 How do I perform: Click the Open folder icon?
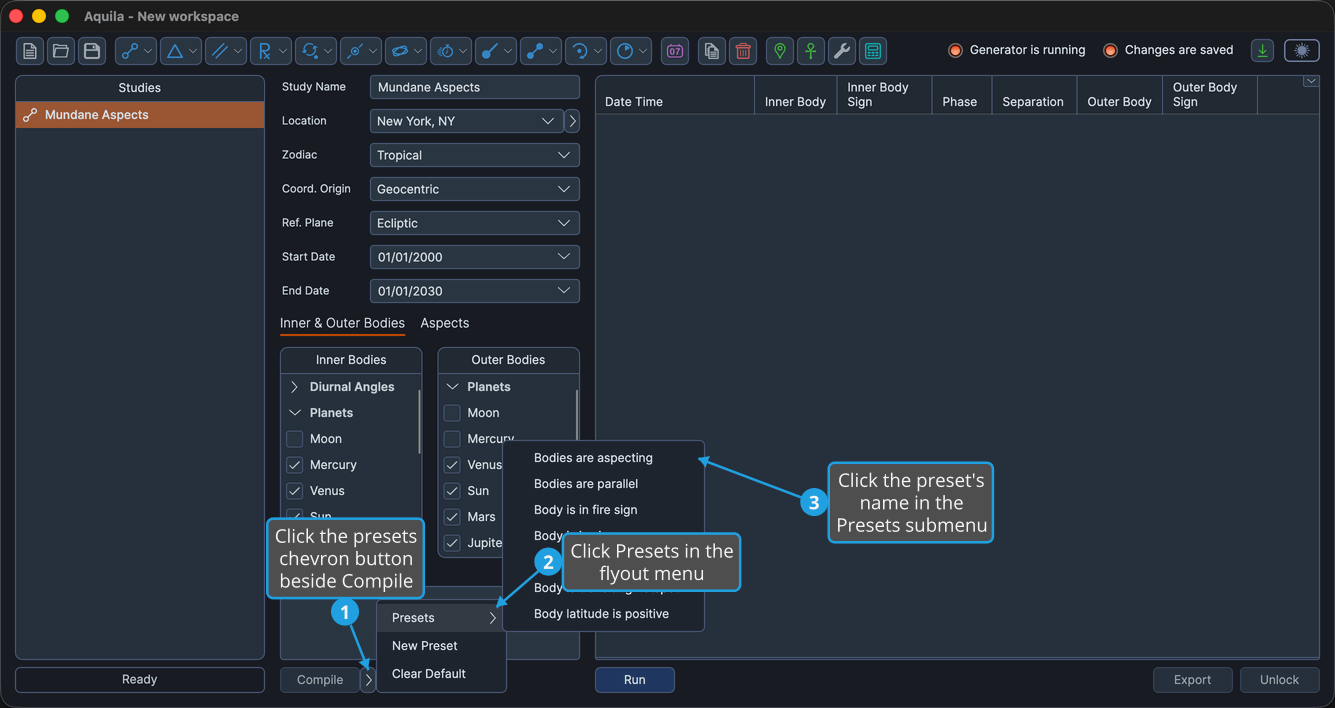[61, 51]
